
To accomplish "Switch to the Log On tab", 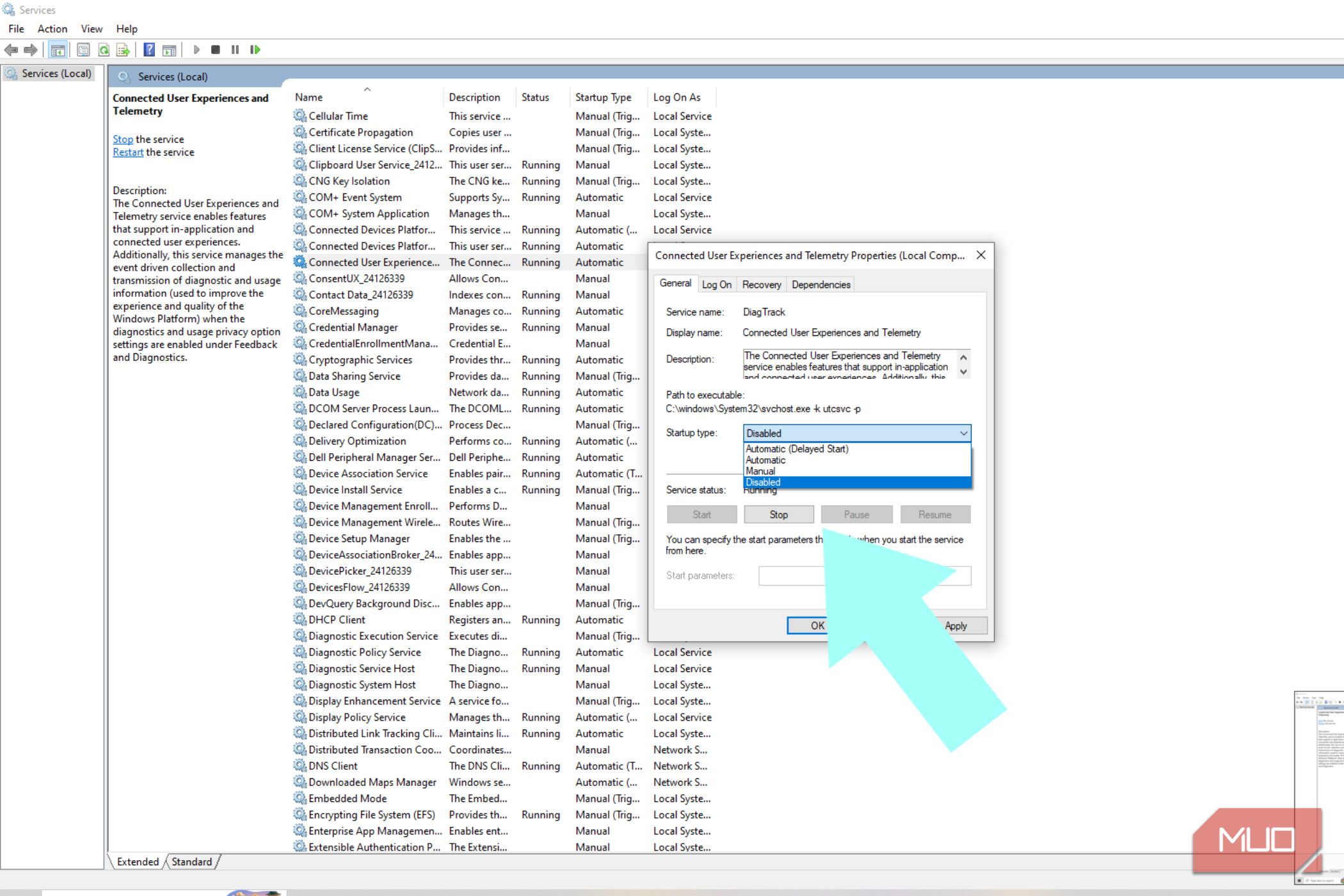I will pos(716,285).
